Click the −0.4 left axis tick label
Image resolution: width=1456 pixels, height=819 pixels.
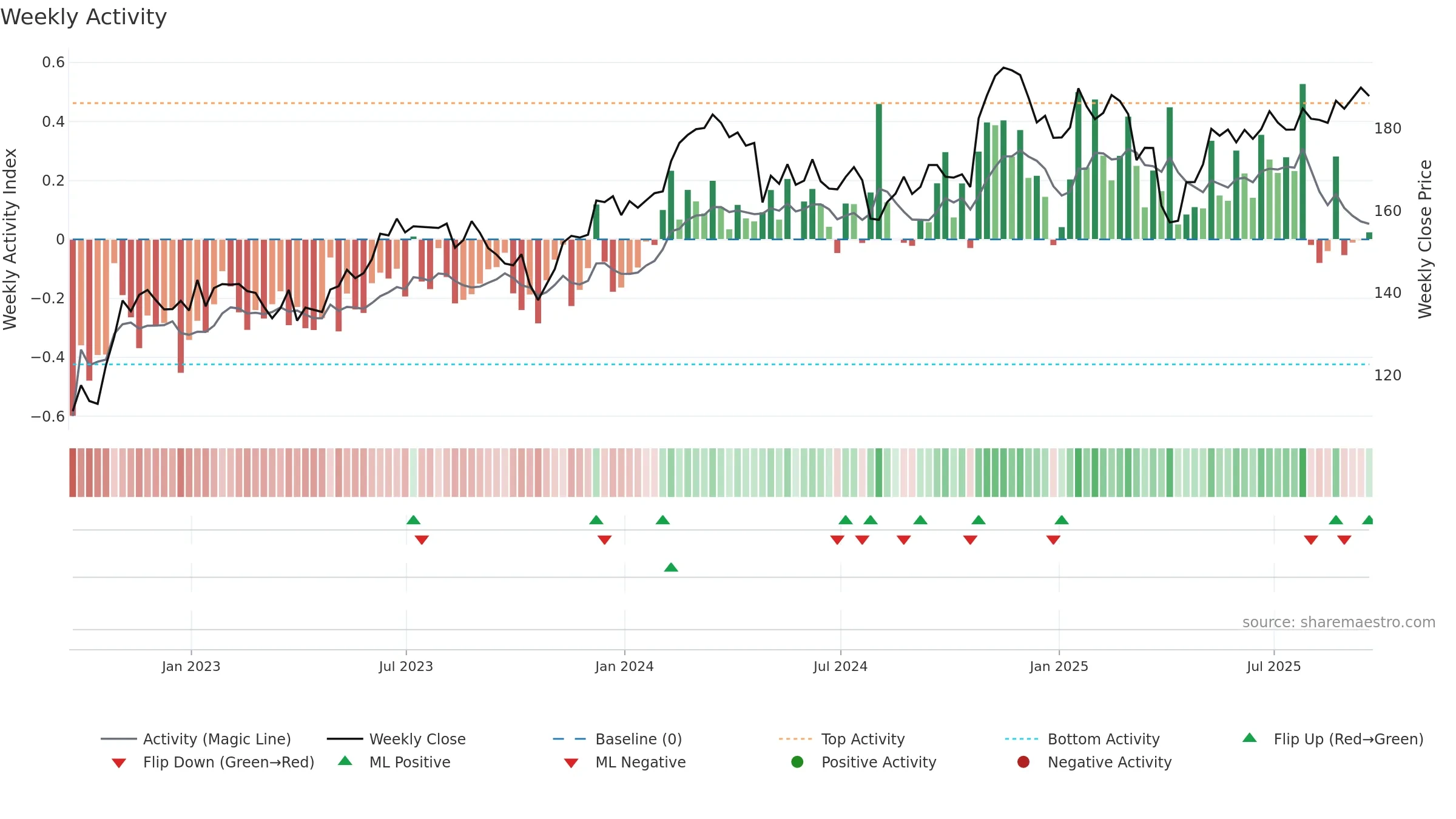click(x=48, y=357)
